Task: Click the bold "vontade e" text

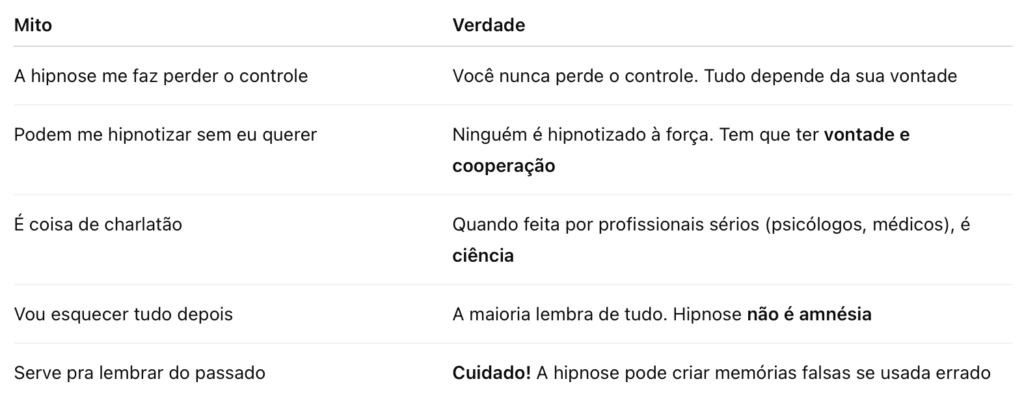Action: point(866,135)
